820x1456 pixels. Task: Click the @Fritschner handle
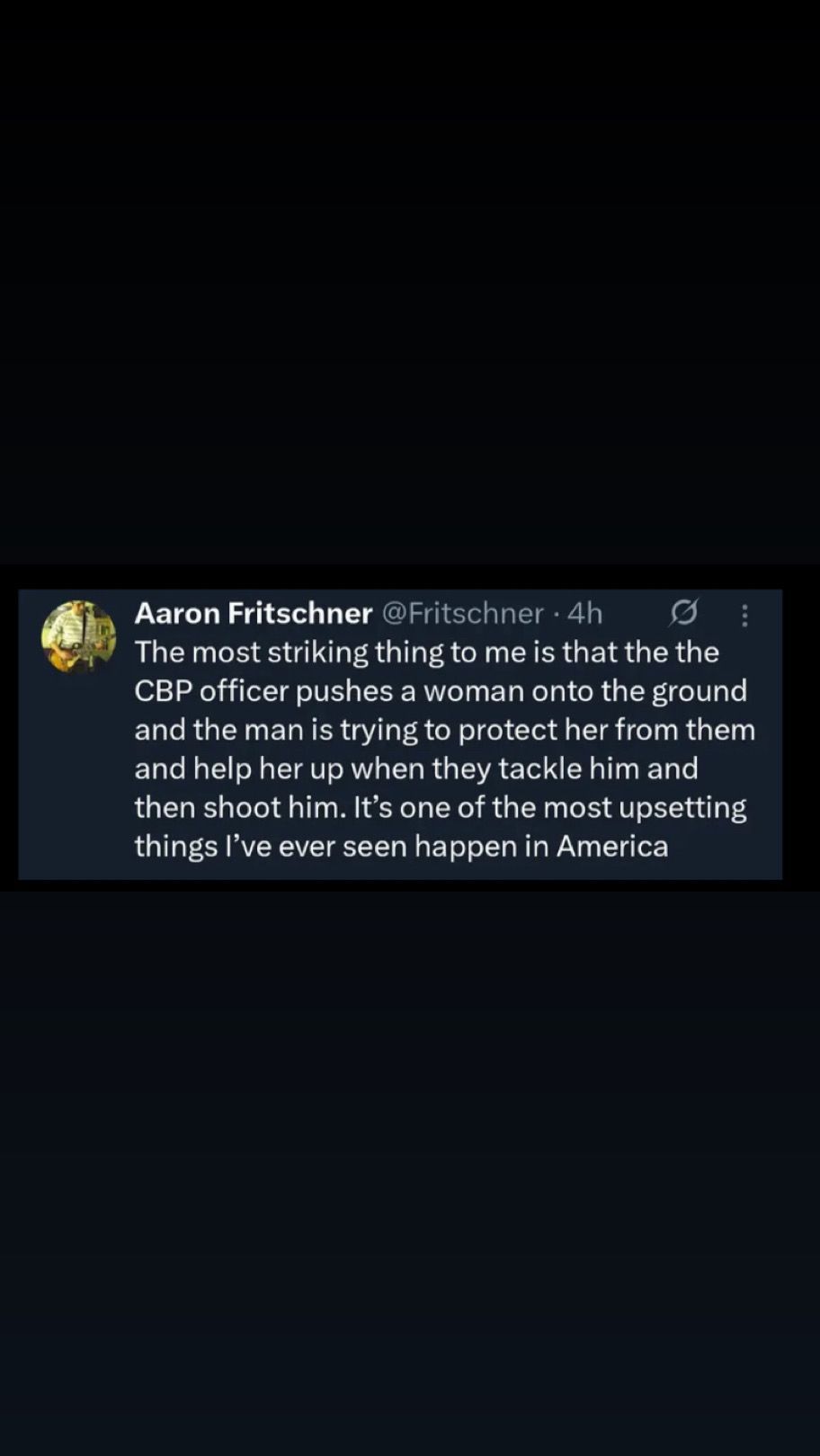462,613
